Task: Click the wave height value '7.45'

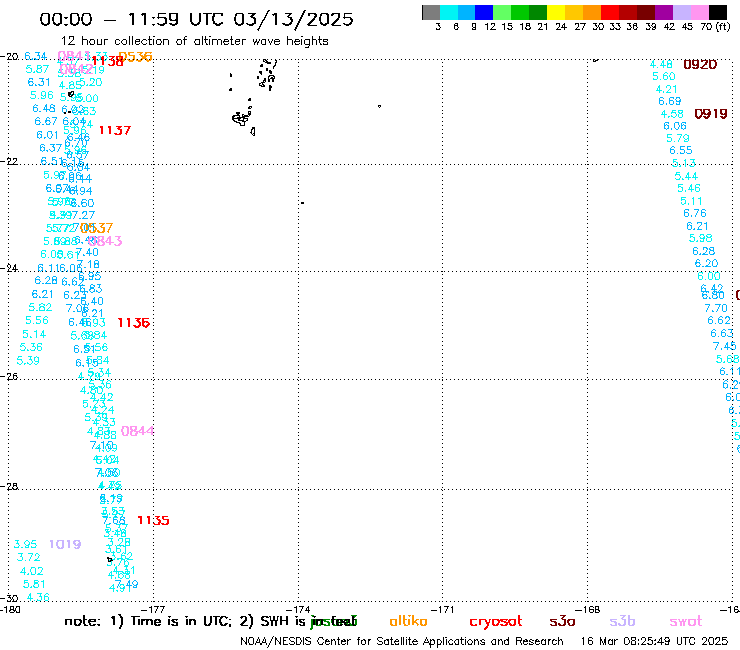Action: click(x=724, y=346)
